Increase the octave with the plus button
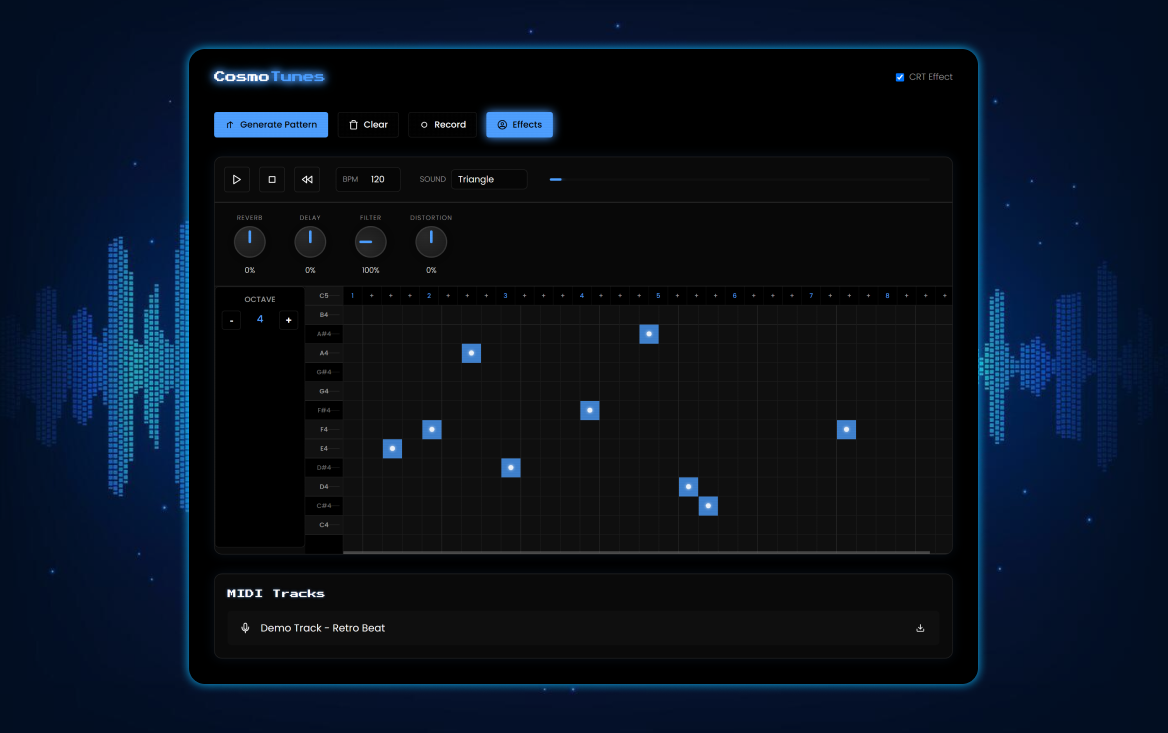The width and height of the screenshot is (1168, 733). [289, 320]
